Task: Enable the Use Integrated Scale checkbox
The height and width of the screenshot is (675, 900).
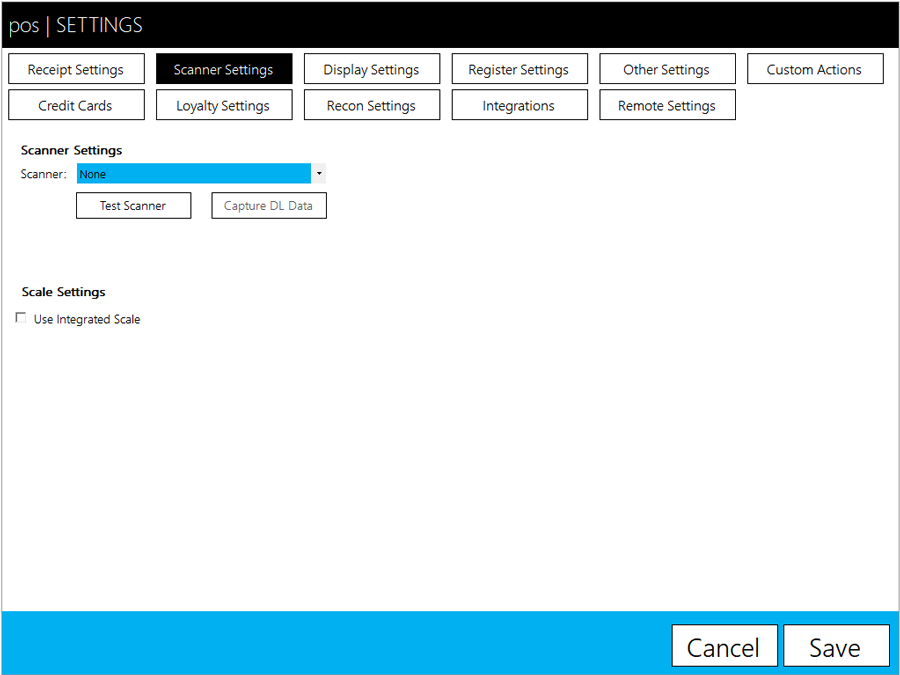Action: tap(21, 318)
